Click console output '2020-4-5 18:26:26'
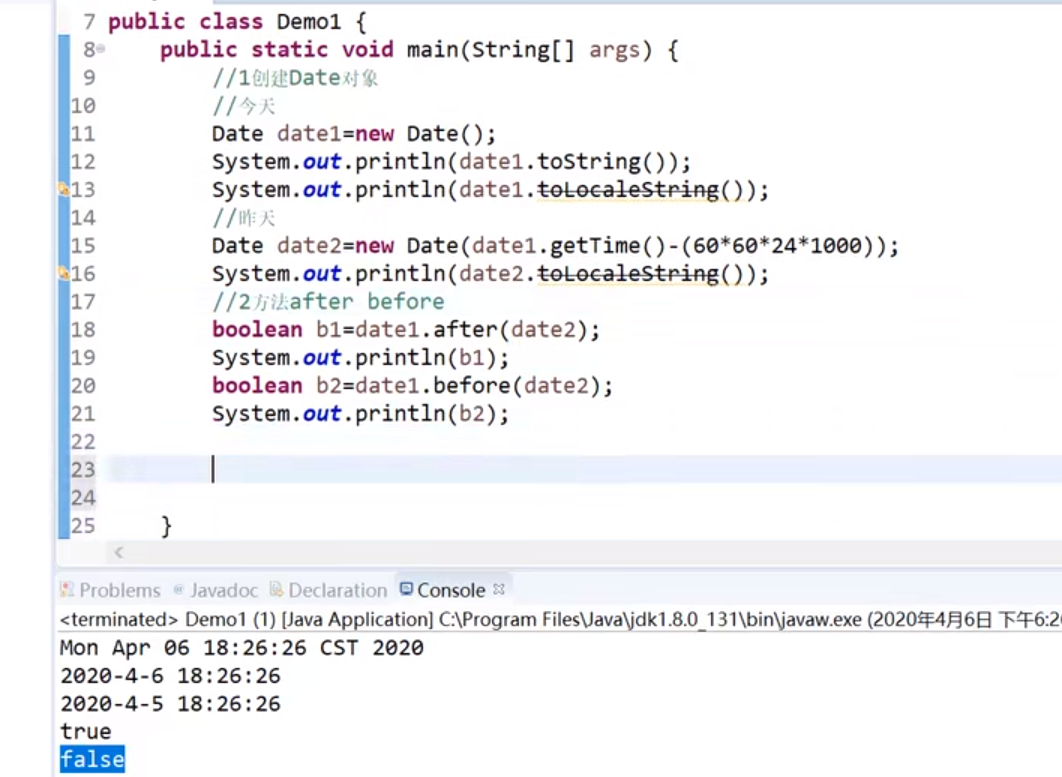The image size is (1062, 777). pyautogui.click(x=170, y=703)
